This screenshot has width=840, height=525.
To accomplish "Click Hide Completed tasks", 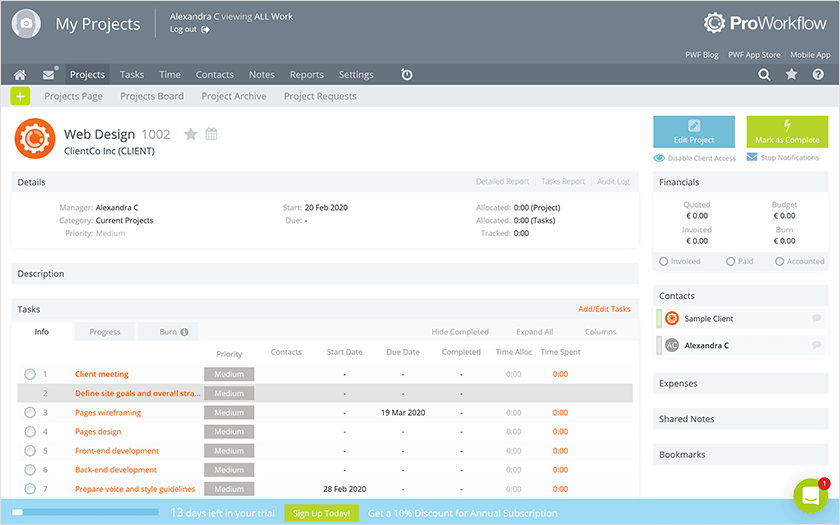I will 460,332.
